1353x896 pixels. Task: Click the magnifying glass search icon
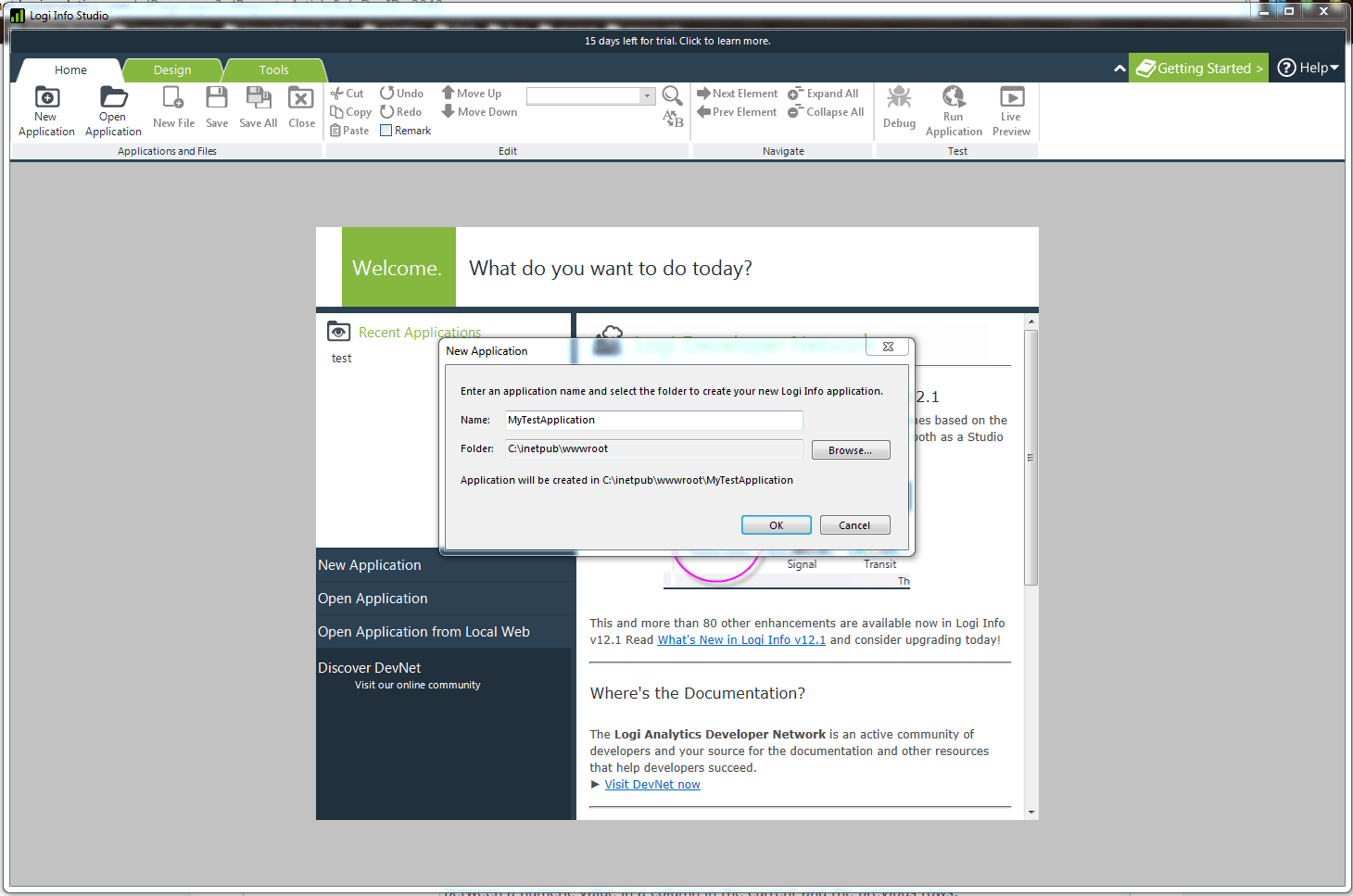point(672,95)
